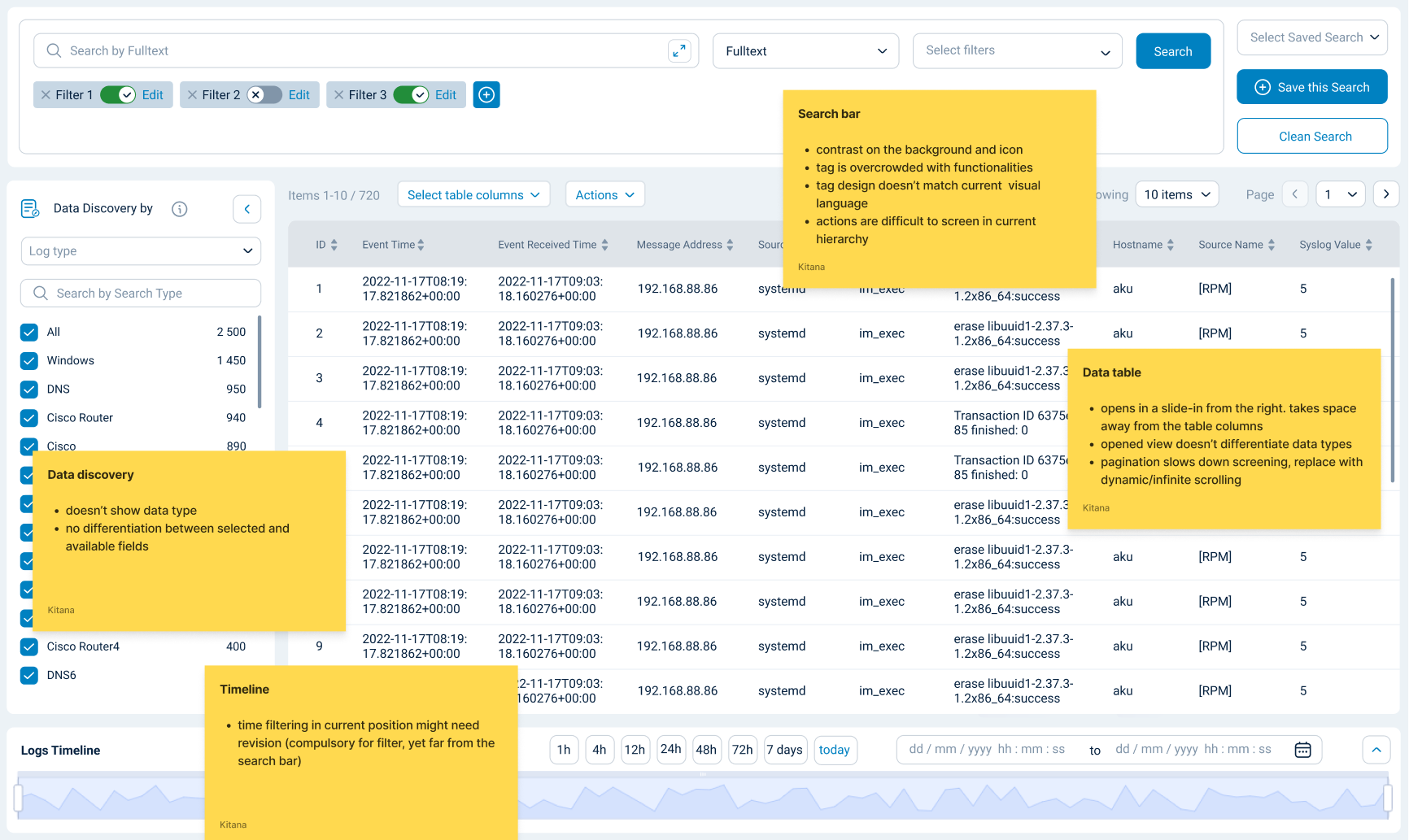The width and height of the screenshot is (1409, 840).
Task: Sort by Message Address arrows
Action: tap(730, 245)
